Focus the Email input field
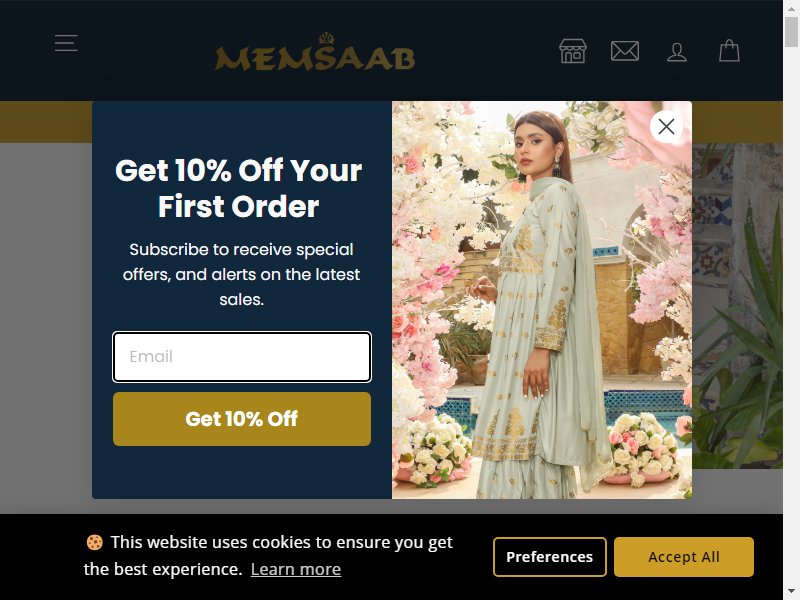The width and height of the screenshot is (800, 600). tap(242, 357)
